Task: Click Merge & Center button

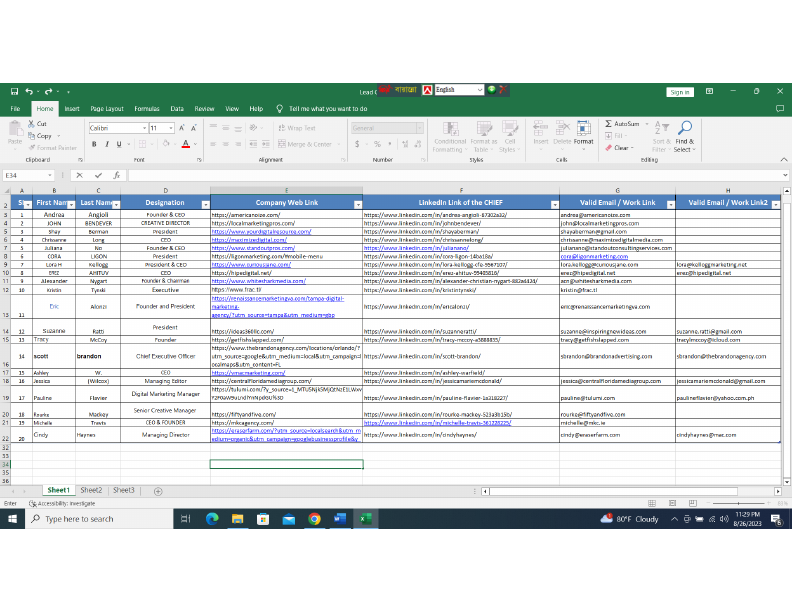Action: click(305, 144)
